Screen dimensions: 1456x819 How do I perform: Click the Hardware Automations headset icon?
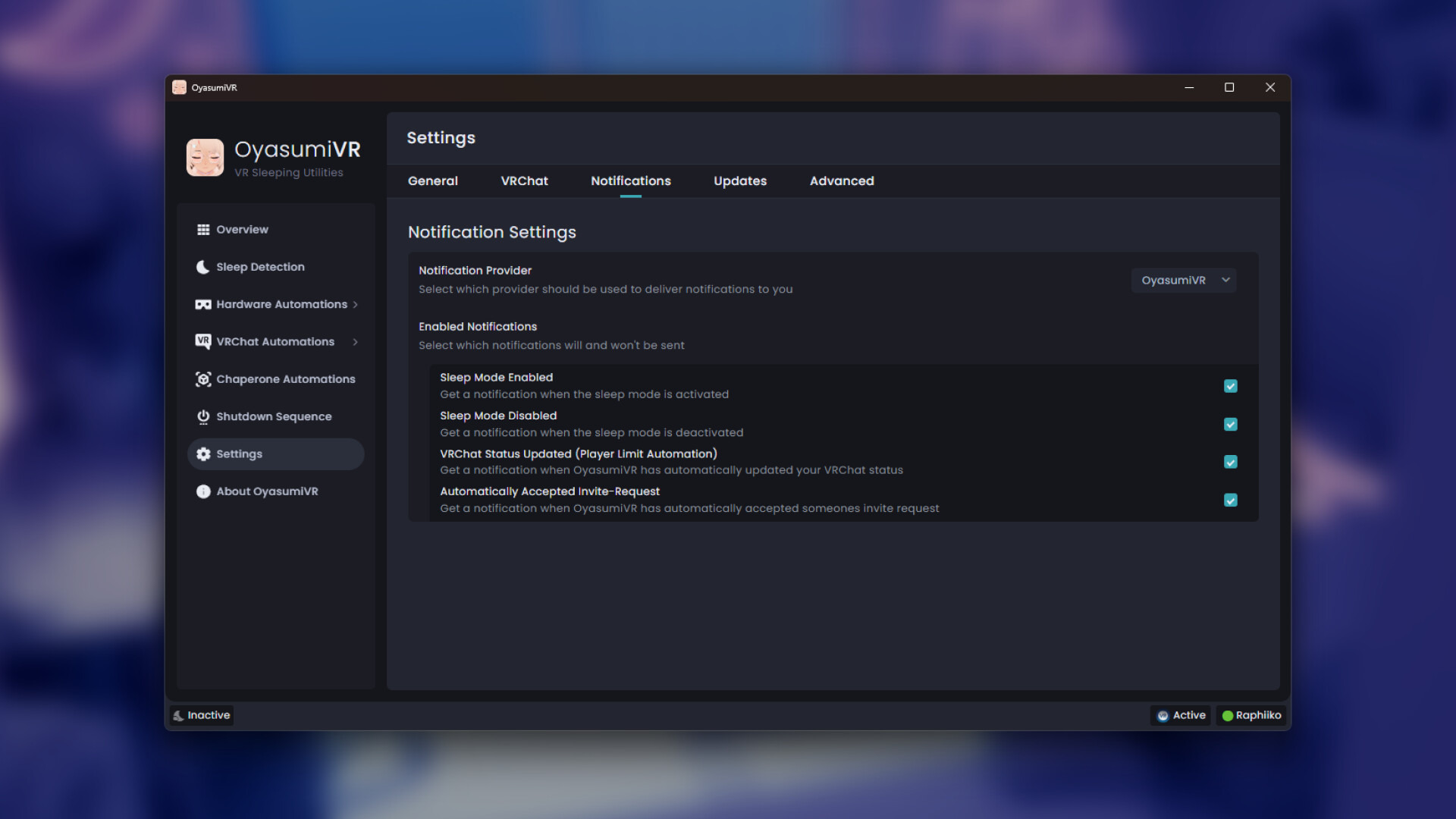coord(202,304)
